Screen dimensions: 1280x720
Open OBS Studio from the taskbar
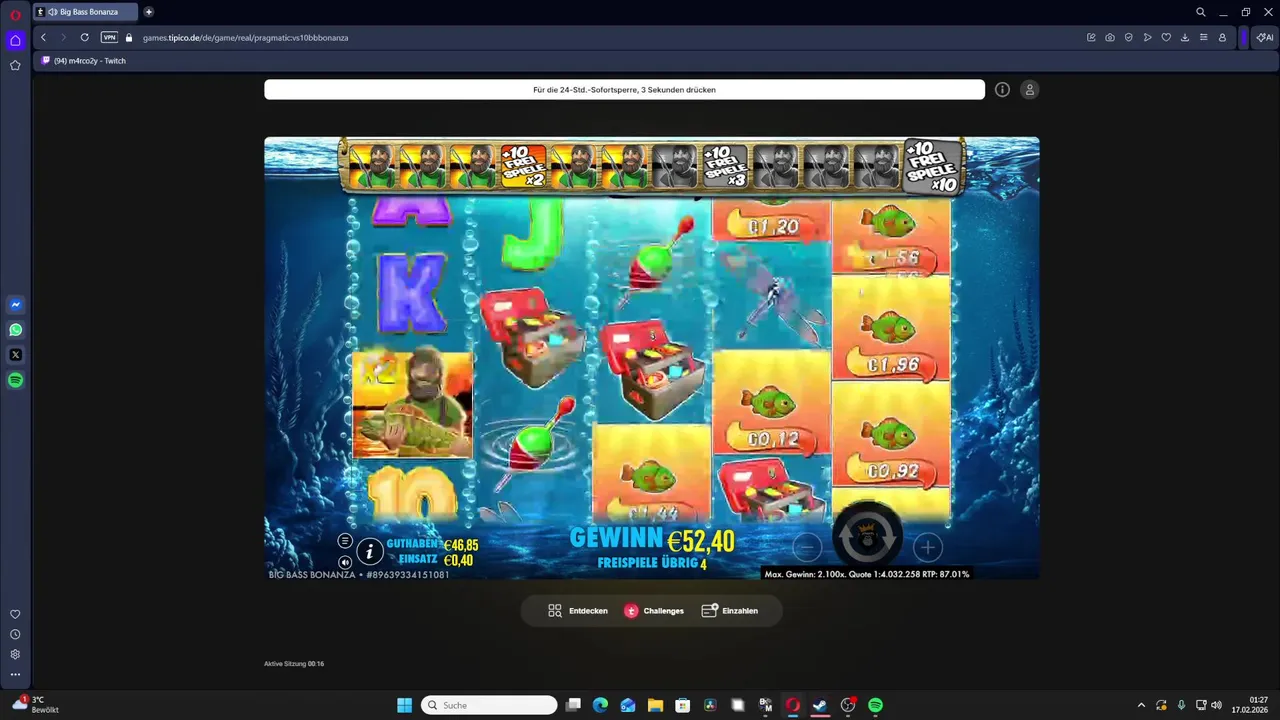[x=848, y=705]
